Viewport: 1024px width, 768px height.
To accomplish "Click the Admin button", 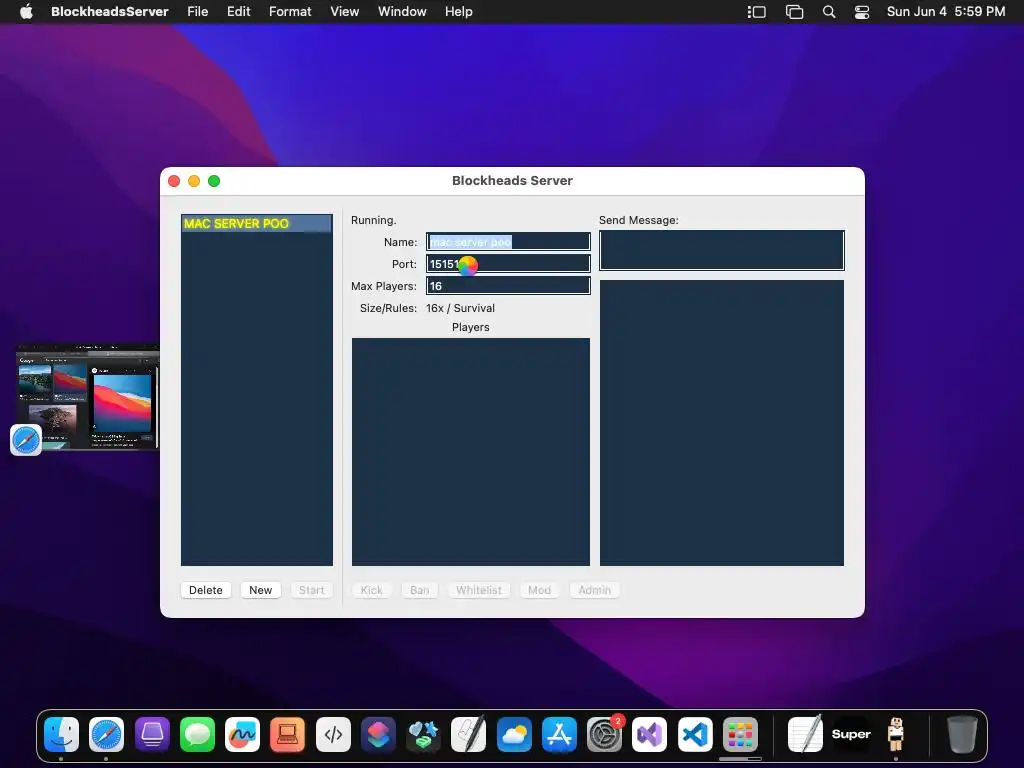I will pos(594,590).
